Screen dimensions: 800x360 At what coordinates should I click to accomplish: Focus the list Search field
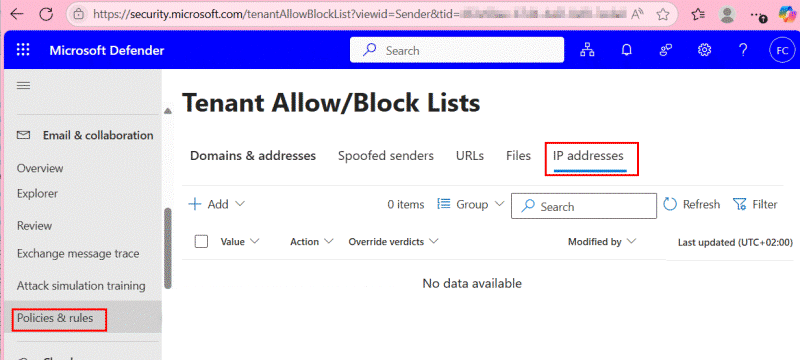584,206
